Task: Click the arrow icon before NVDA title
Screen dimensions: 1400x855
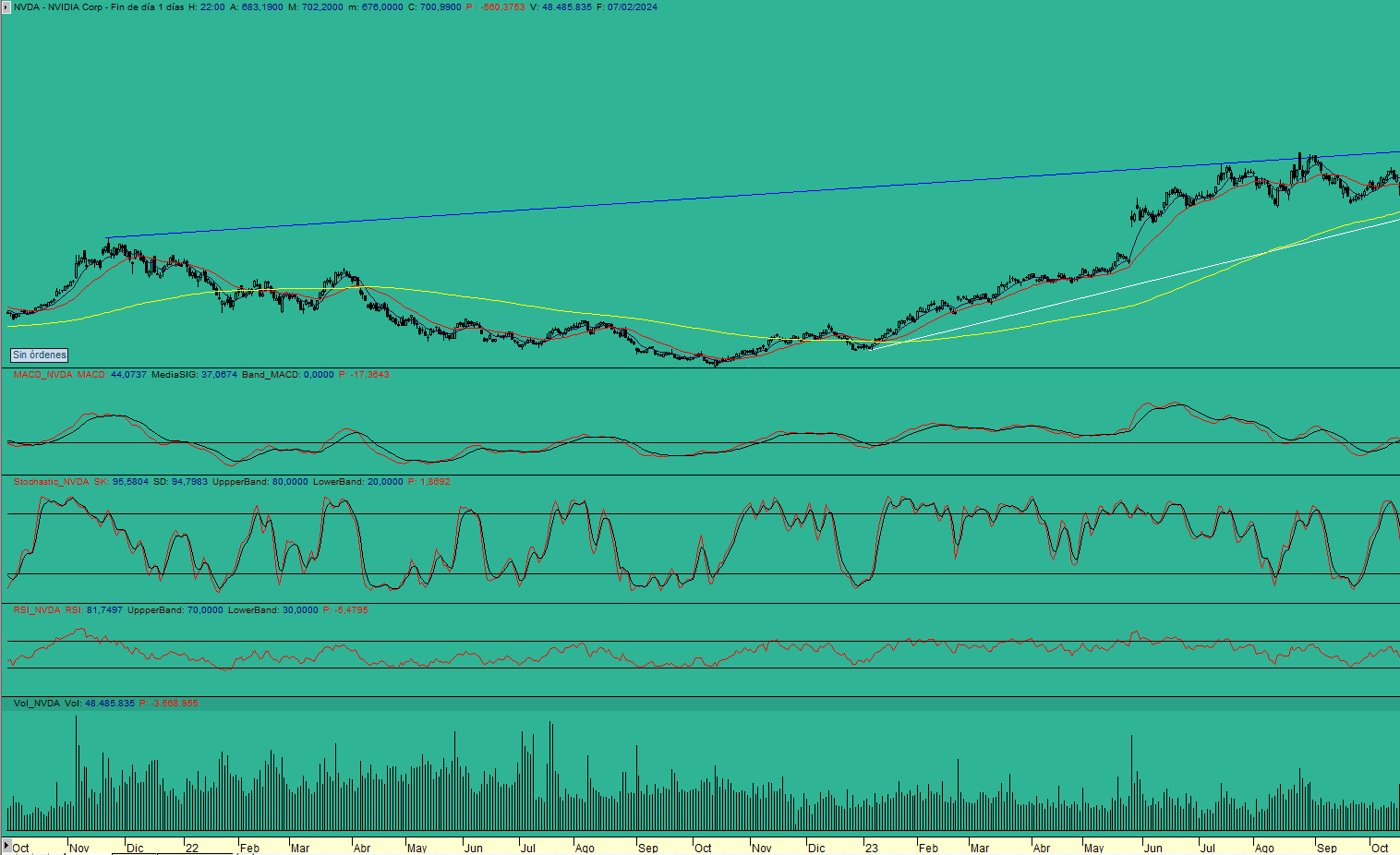Action: click(x=6, y=6)
